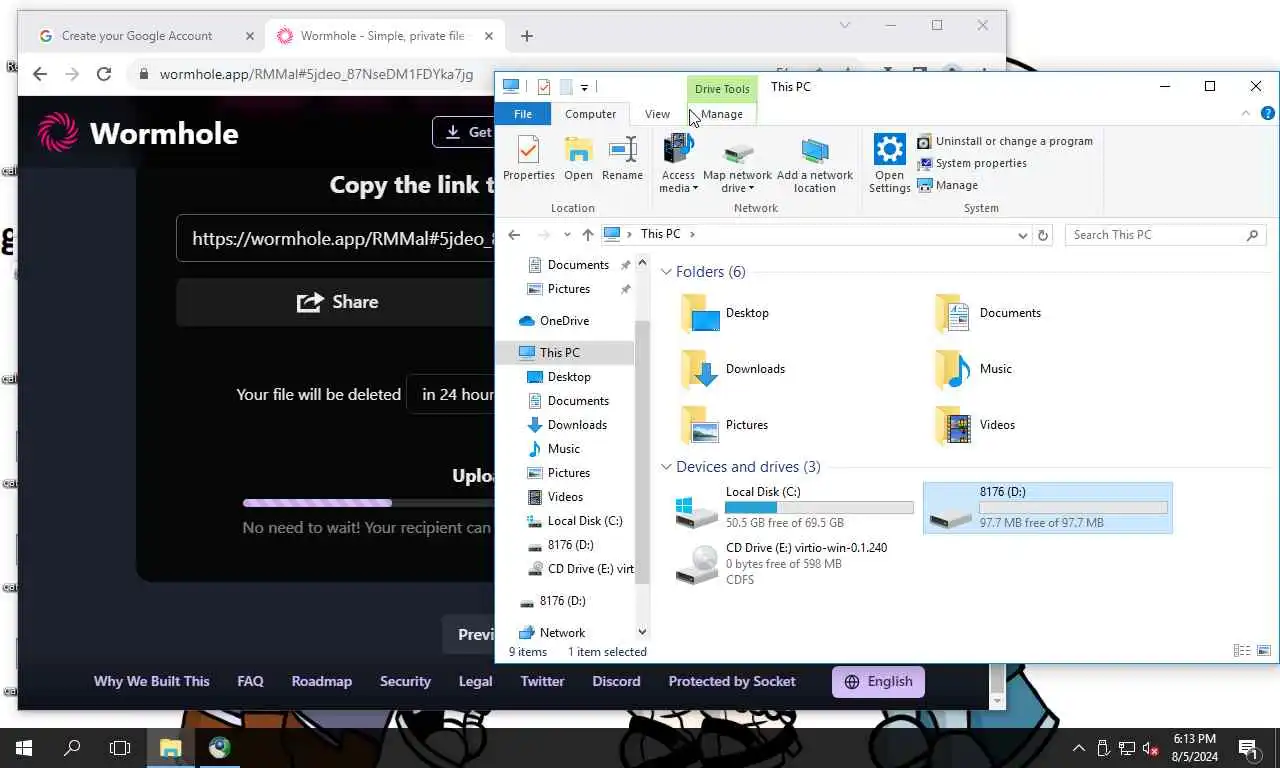
Task: Switch to the Computer ribbon tab
Action: (x=590, y=114)
